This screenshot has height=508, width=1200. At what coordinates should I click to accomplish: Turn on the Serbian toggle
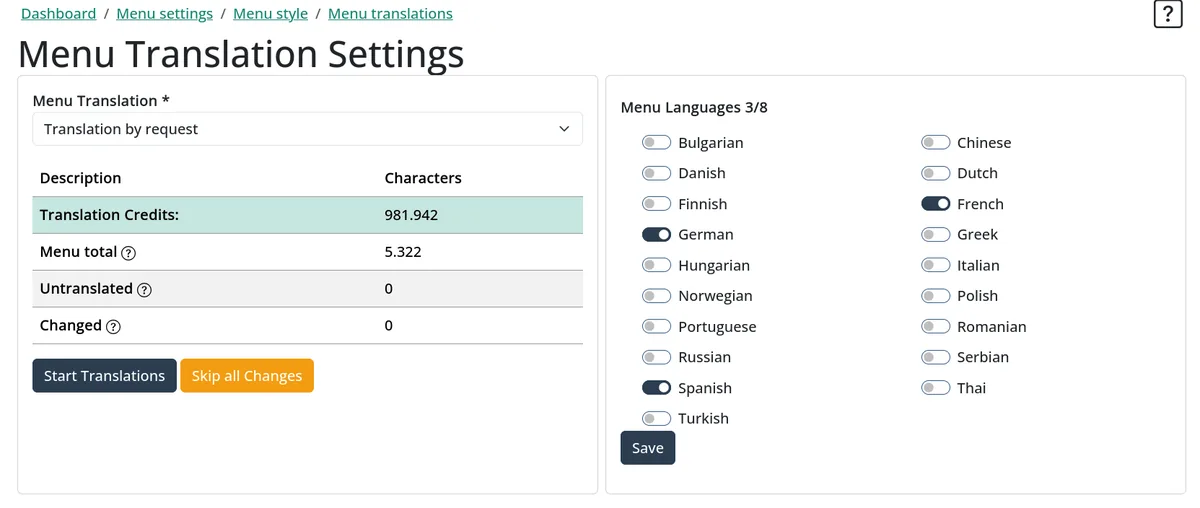click(935, 357)
